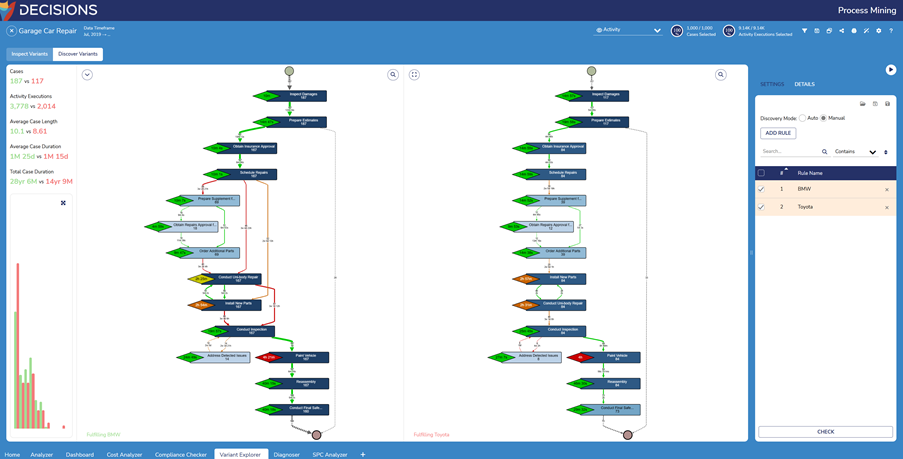Viewport: 903px width, 459px height.
Task: Switch to the Inspect Variants tab
Action: tap(29, 54)
